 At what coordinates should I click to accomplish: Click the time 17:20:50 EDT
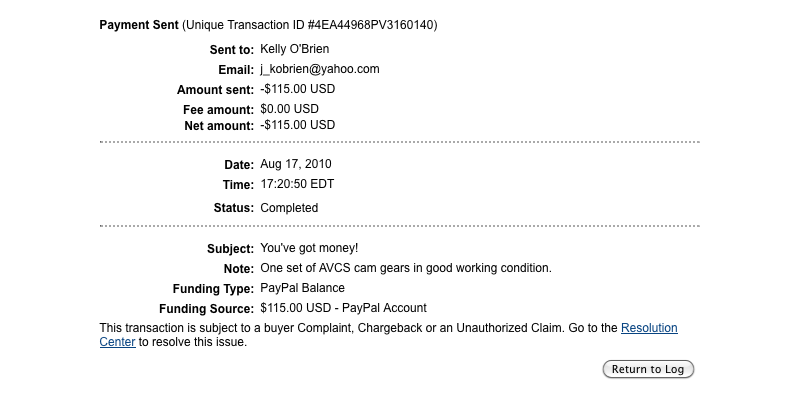point(297,184)
